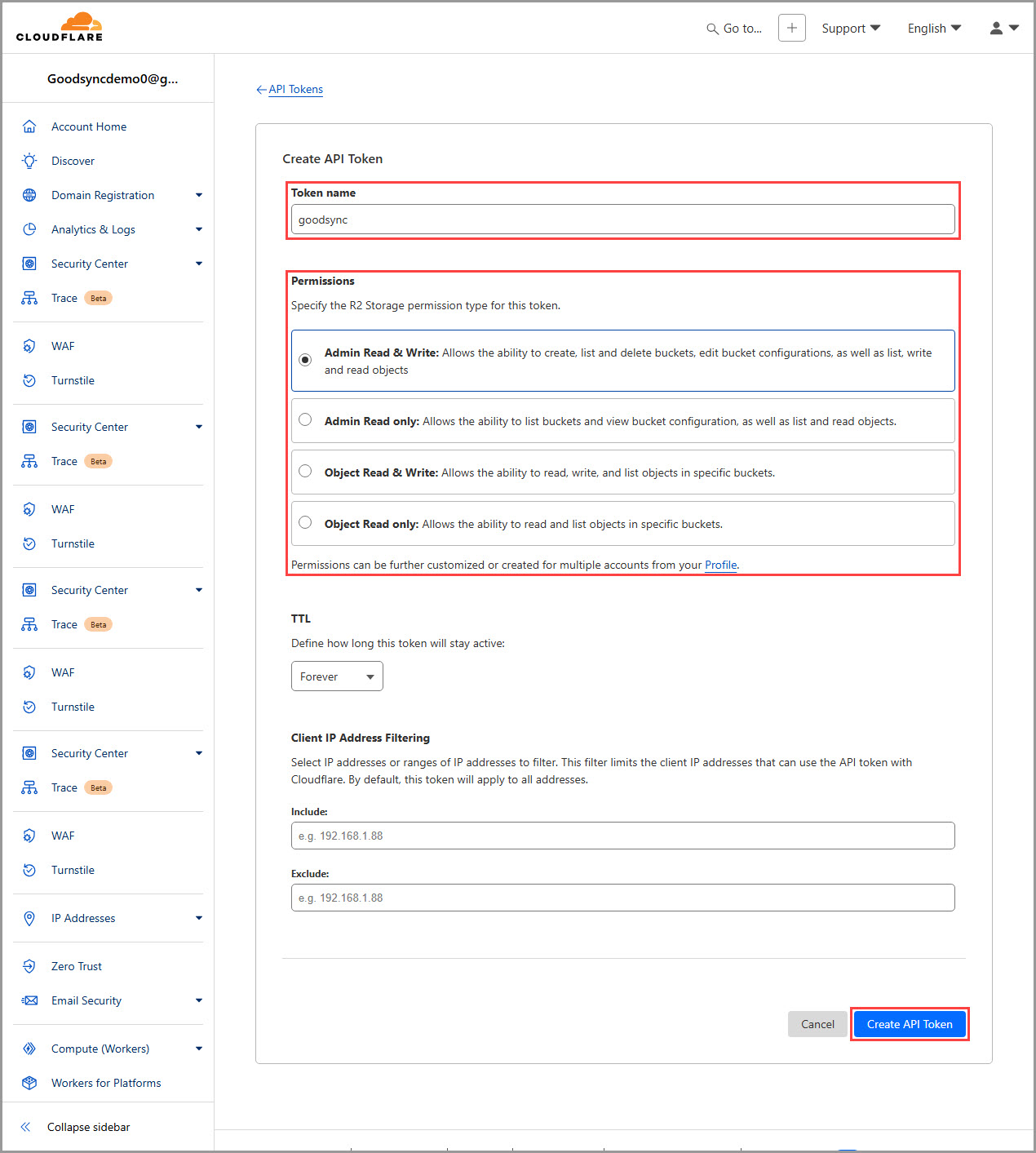Select Object Read only permission radio
This screenshot has width=1036, height=1153.
pyautogui.click(x=305, y=522)
